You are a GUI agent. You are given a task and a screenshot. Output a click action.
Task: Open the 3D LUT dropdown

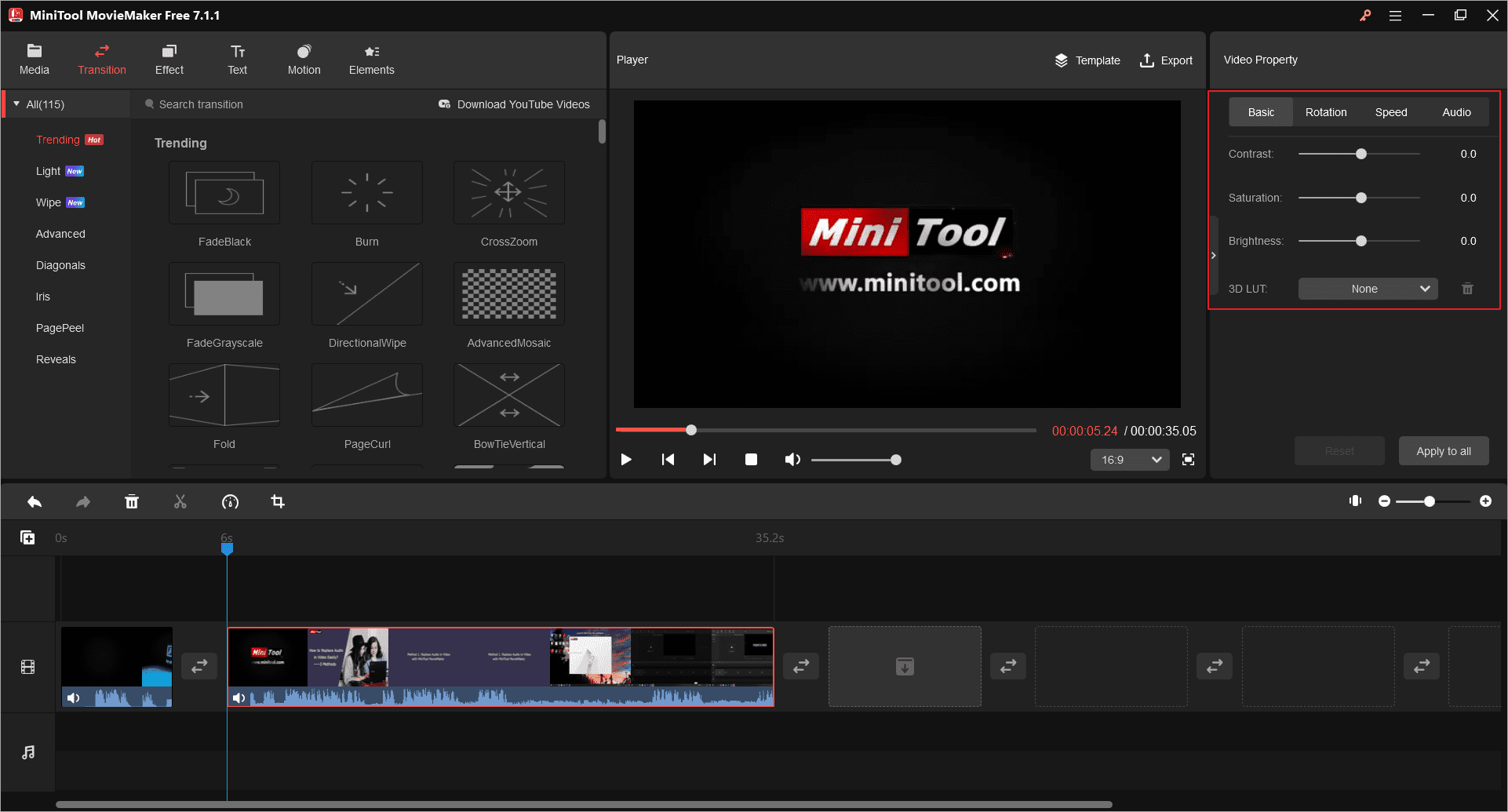[1368, 289]
